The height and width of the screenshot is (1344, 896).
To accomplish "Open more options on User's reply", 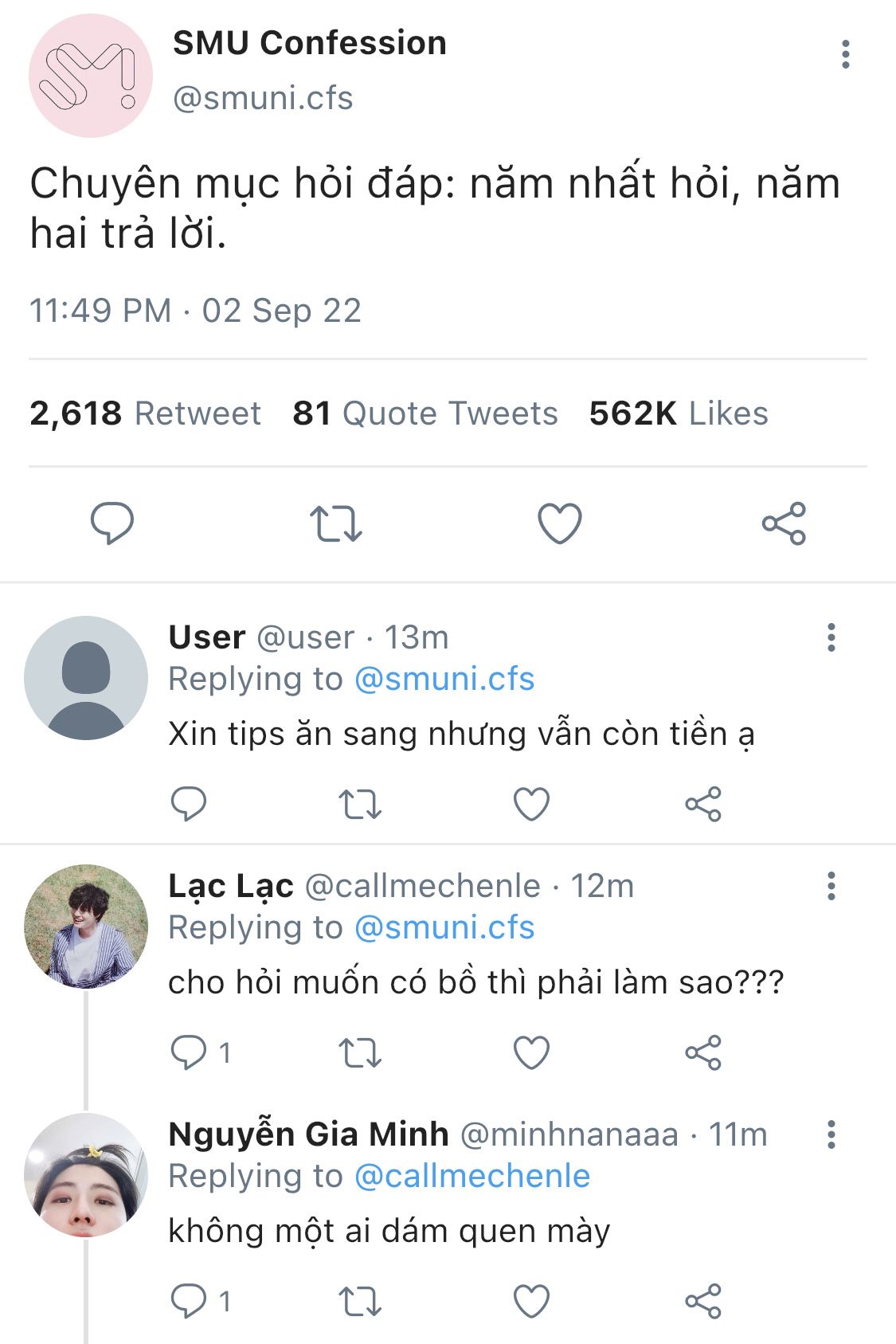I will click(831, 637).
